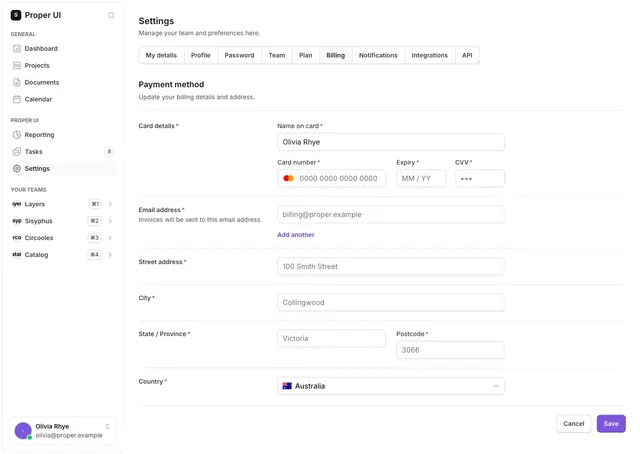Click the Settings gear icon
The height and width of the screenshot is (454, 640).
[x=17, y=169]
